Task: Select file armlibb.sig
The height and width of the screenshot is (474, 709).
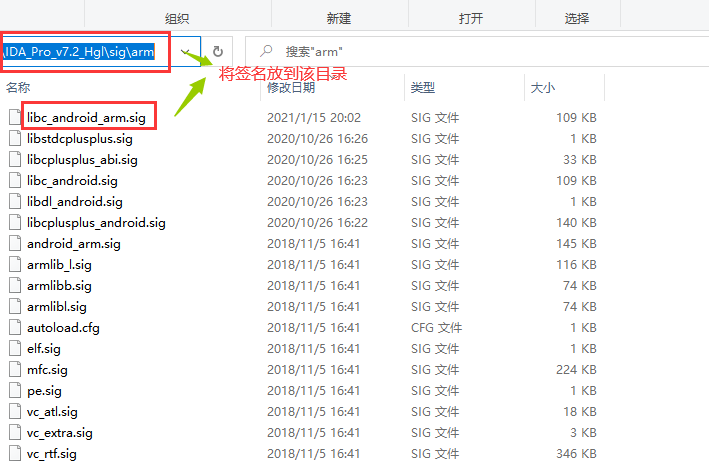Action: pyautogui.click(x=59, y=286)
